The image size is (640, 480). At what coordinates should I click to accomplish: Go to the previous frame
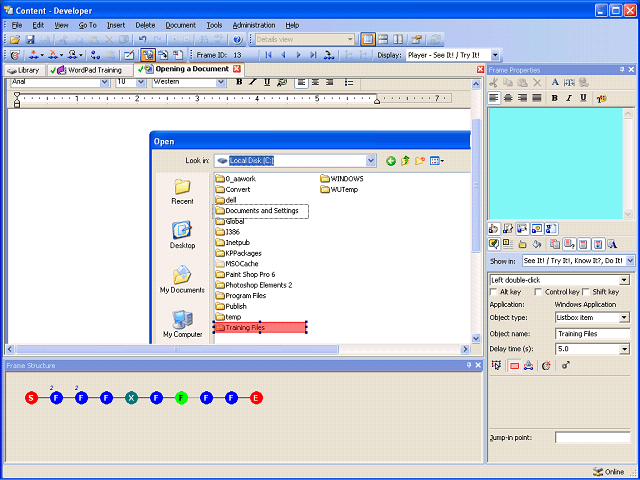(x=283, y=55)
